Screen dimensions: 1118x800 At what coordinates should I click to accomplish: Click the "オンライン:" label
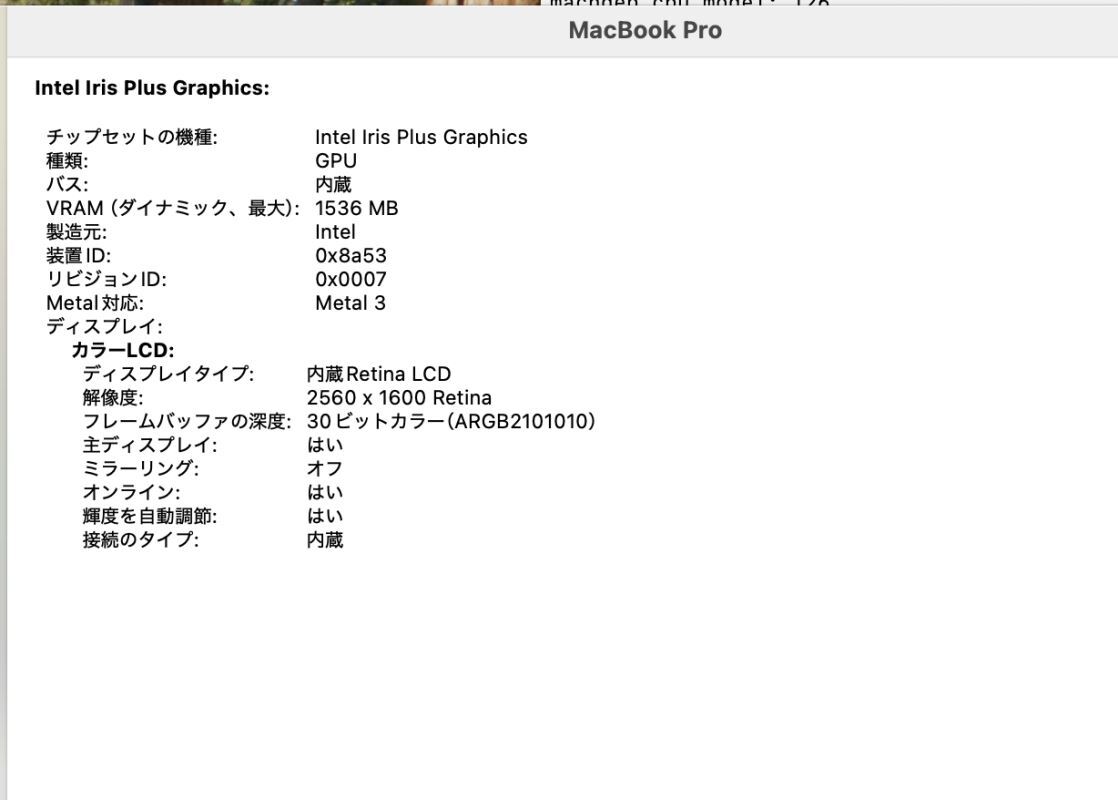(131, 492)
